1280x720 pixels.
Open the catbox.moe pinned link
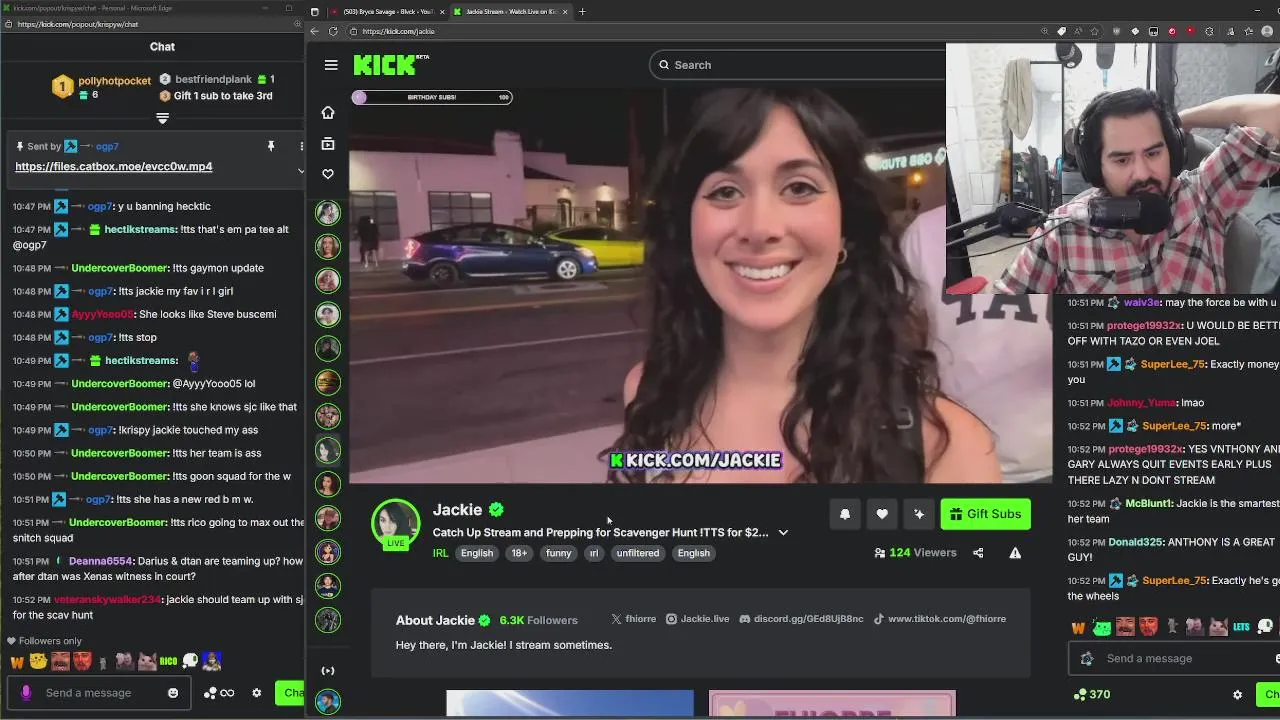[113, 167]
